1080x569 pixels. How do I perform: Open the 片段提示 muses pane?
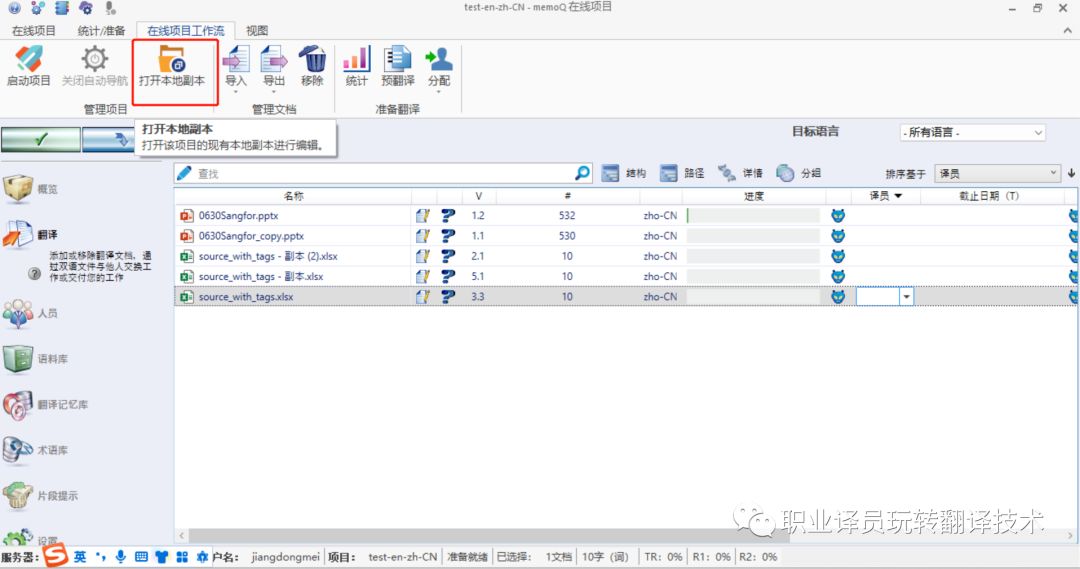pos(41,495)
